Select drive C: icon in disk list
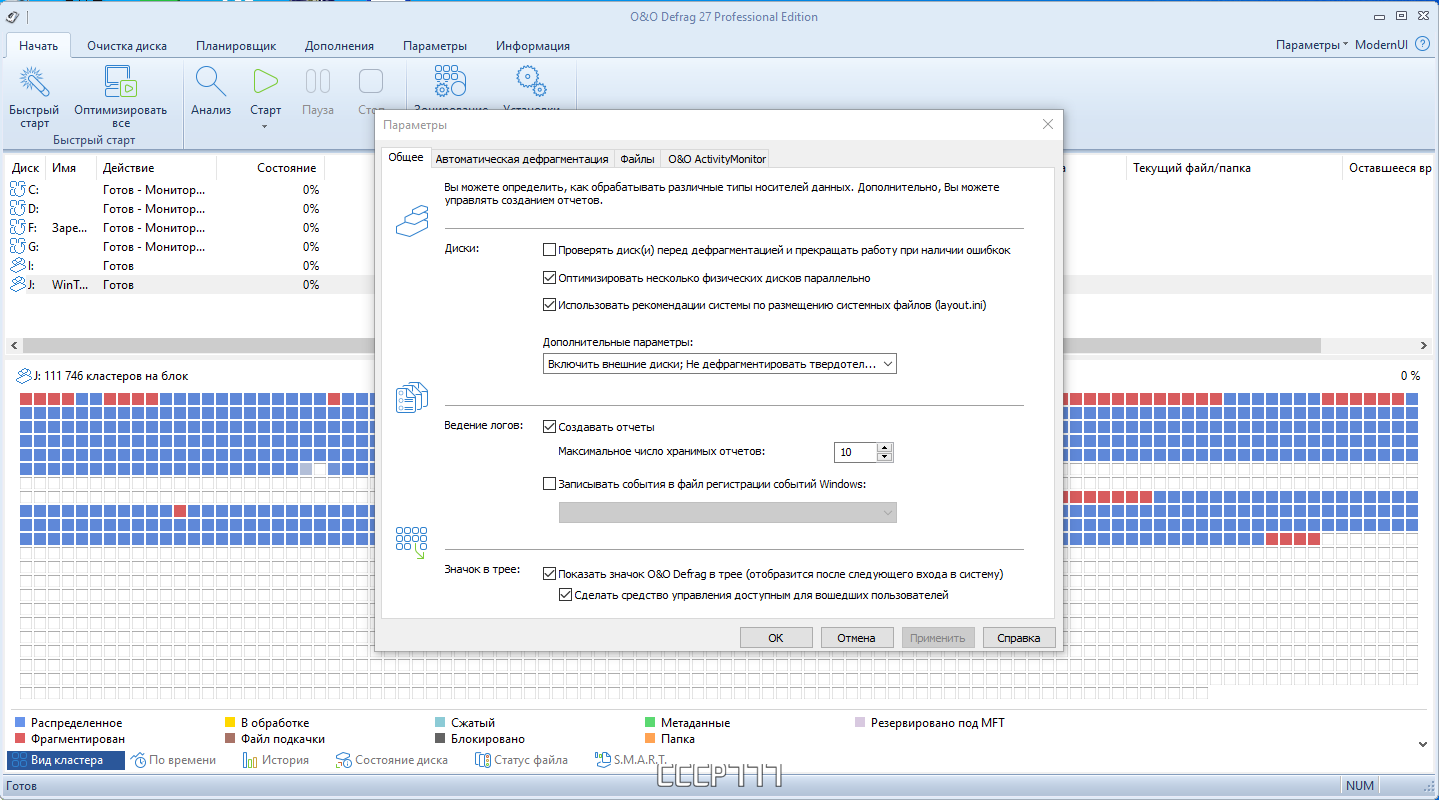Viewport: 1439px width, 800px height. tap(17, 189)
